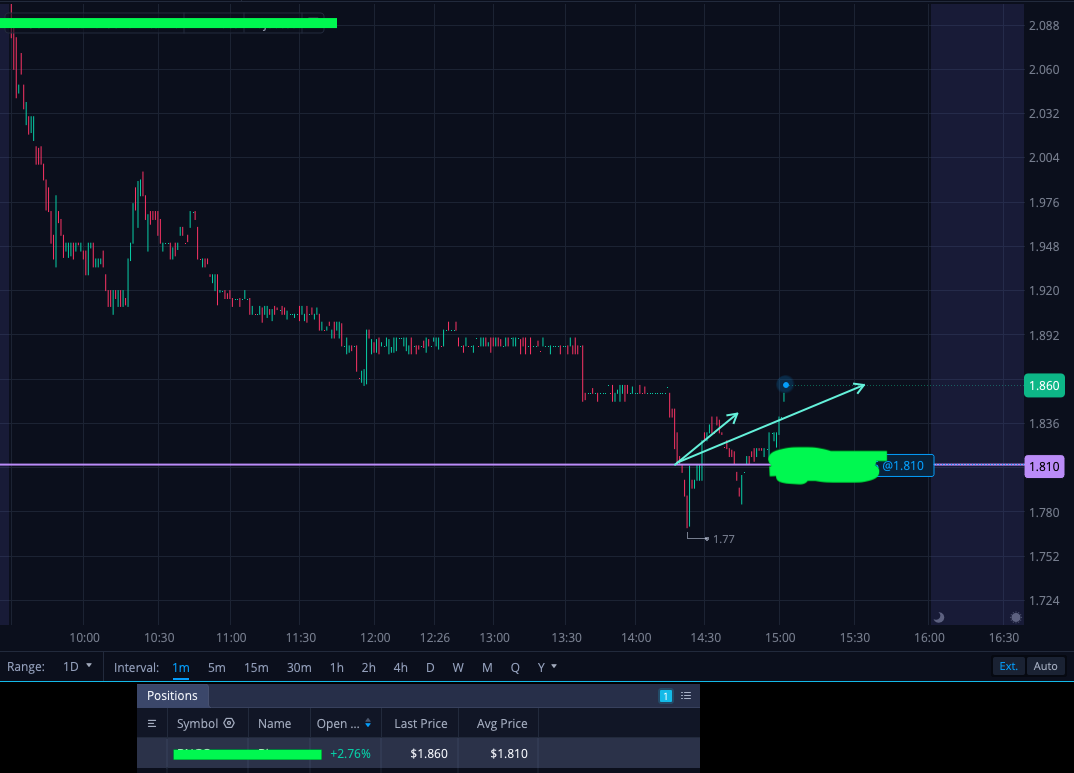Click the purple 1.810 price line label
This screenshot has width=1074, height=773.
1045,466
